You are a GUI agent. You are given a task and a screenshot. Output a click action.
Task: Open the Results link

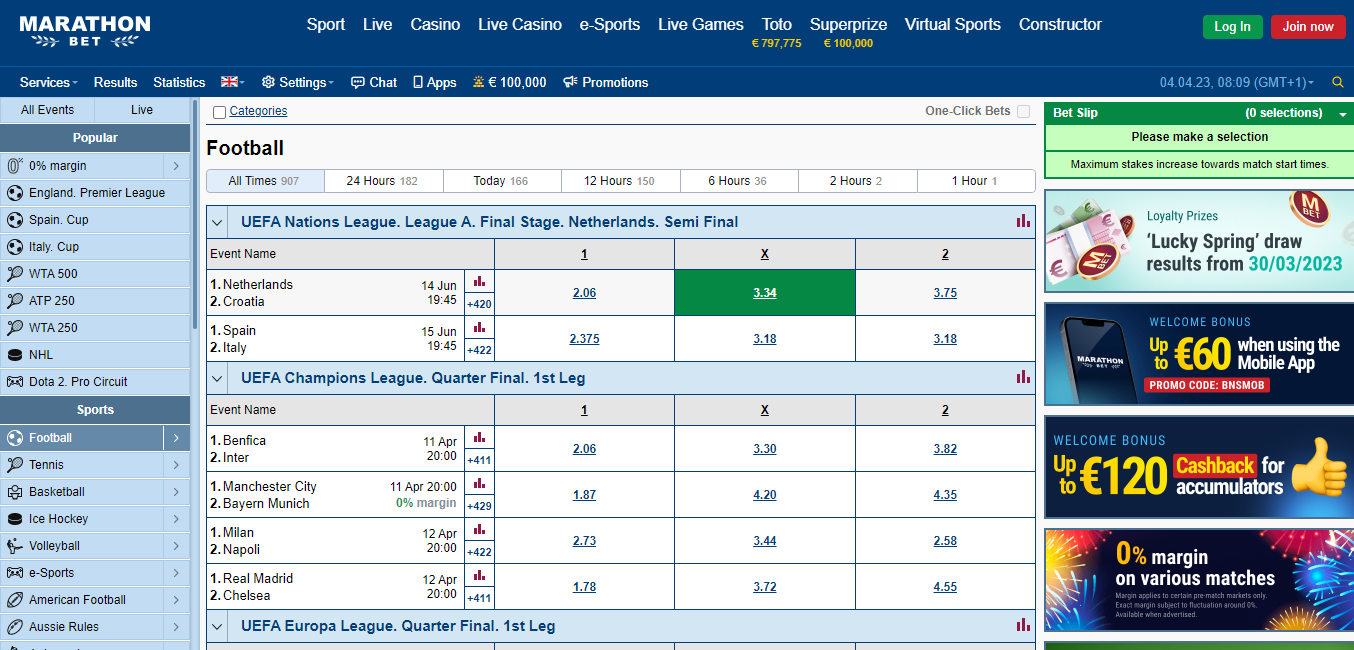(x=115, y=82)
